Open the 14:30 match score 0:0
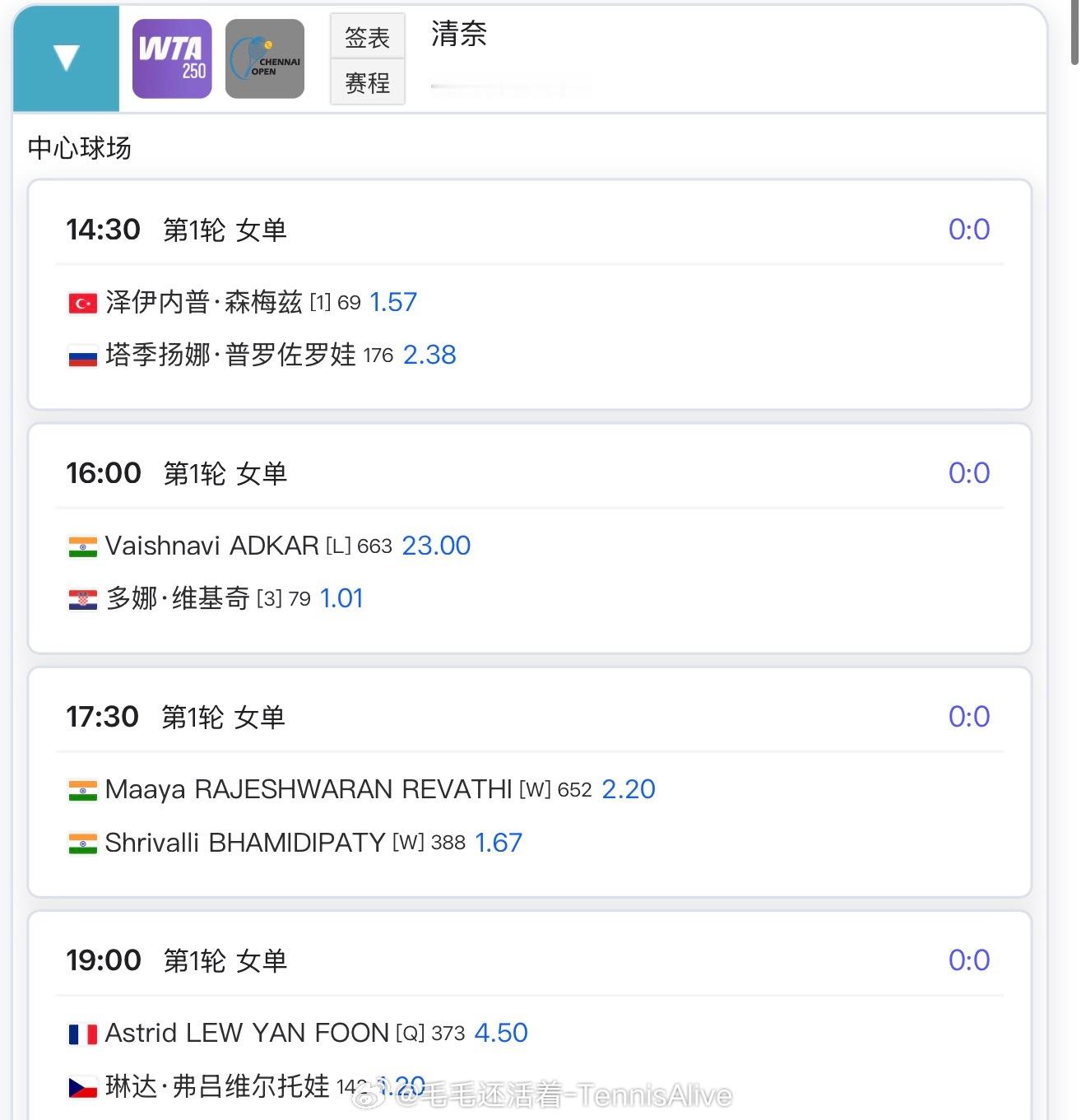 [x=968, y=230]
